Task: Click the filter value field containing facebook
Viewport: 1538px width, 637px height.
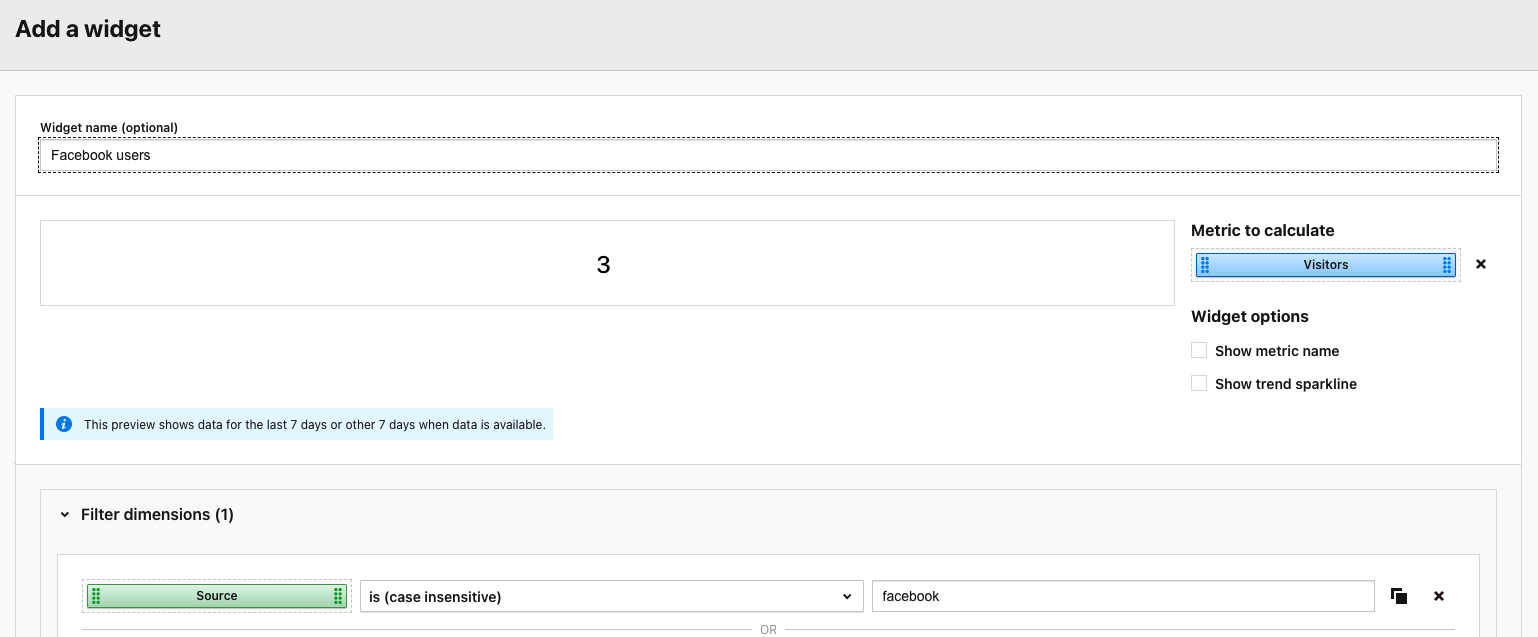Action: pyautogui.click(x=1122, y=596)
